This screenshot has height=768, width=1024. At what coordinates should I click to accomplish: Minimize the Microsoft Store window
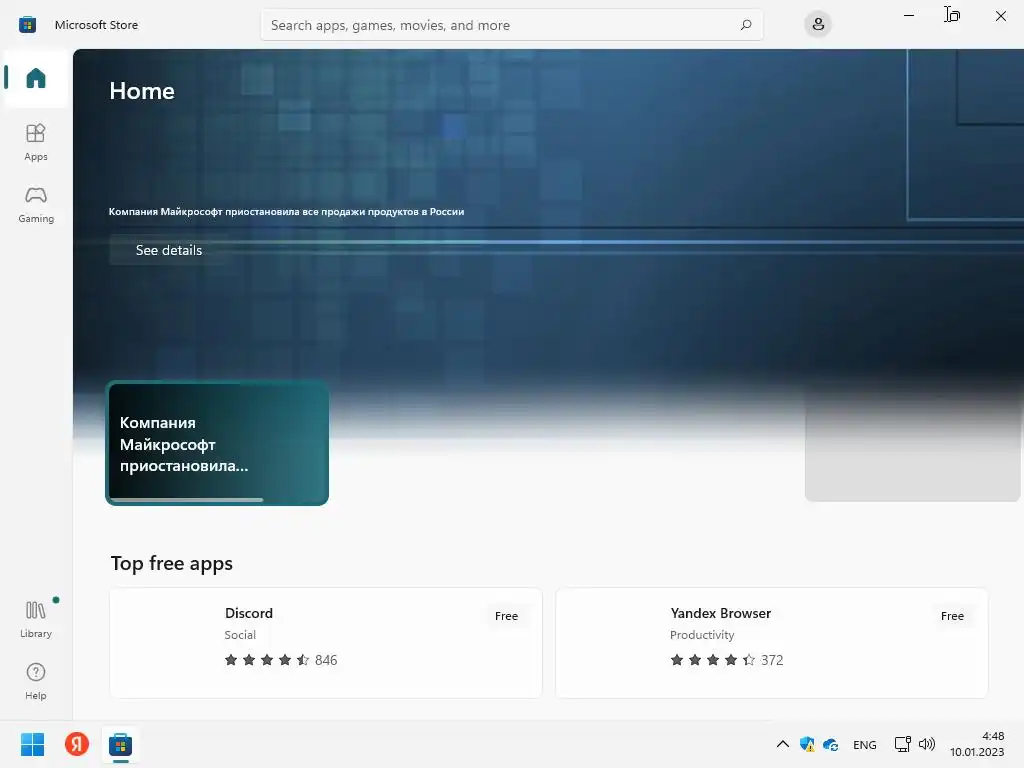coord(908,15)
